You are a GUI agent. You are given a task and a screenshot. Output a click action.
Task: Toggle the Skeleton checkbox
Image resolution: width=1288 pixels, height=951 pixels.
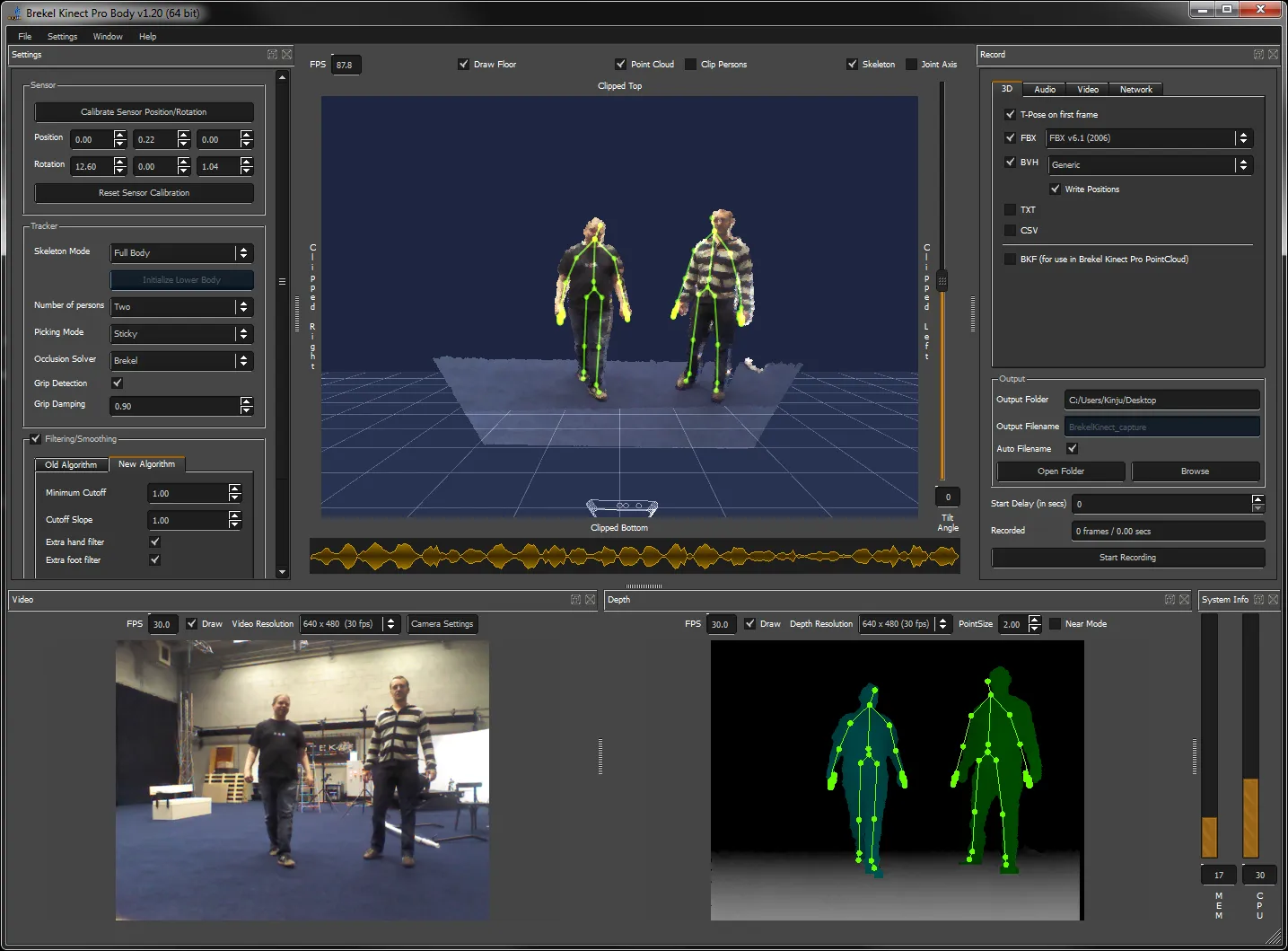[x=852, y=64]
